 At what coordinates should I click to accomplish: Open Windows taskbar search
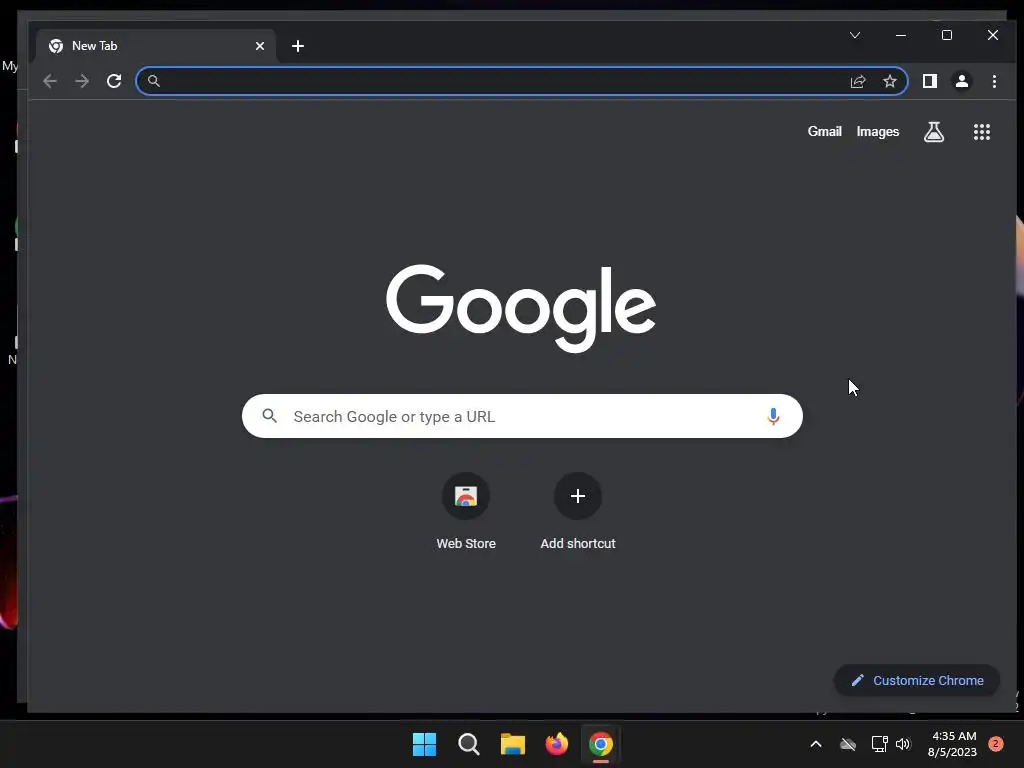click(468, 744)
